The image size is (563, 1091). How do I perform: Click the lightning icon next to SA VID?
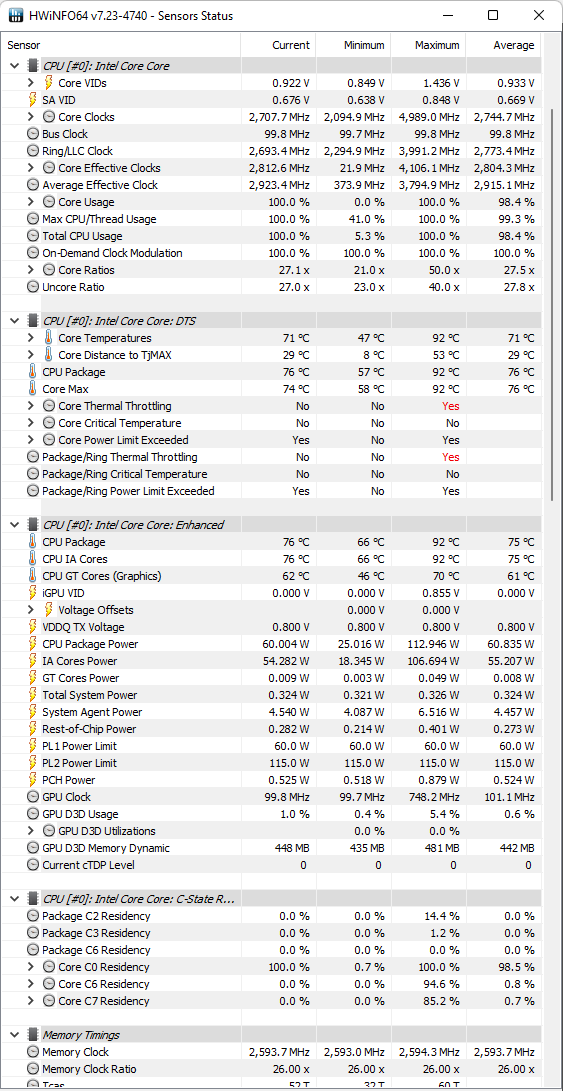[33, 99]
